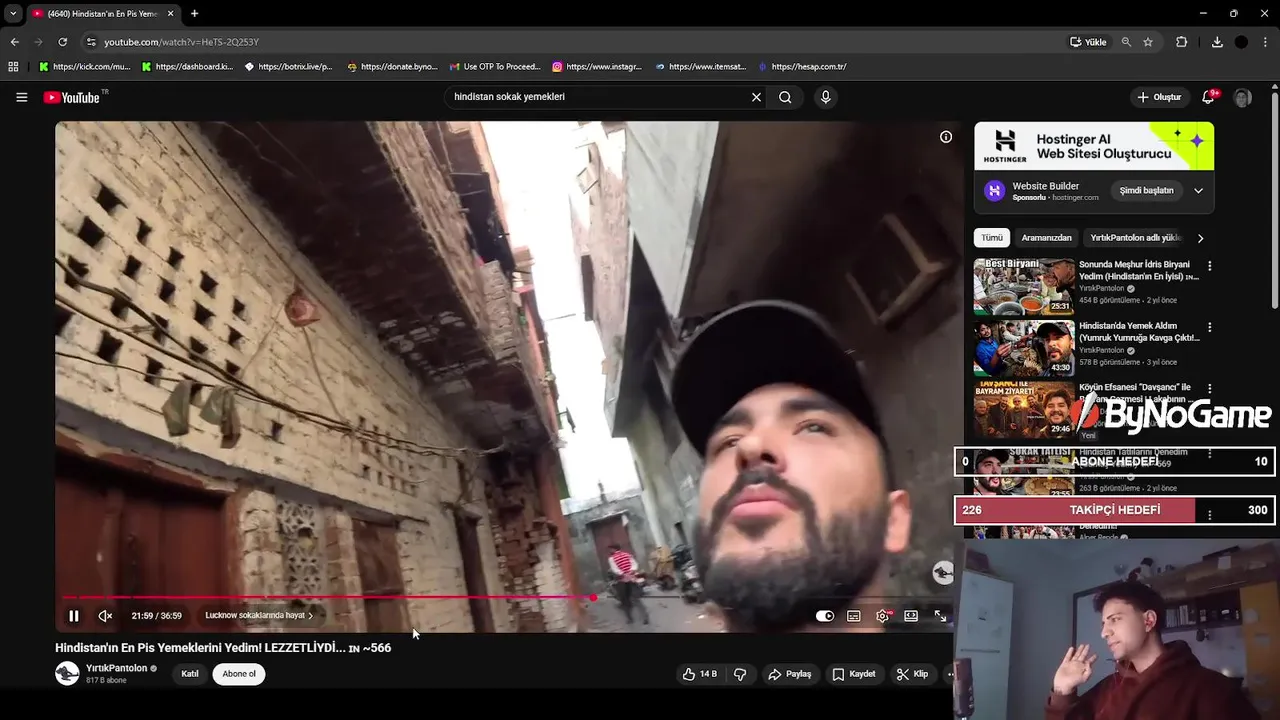Open the dashboard.ki bookmark

point(187,67)
